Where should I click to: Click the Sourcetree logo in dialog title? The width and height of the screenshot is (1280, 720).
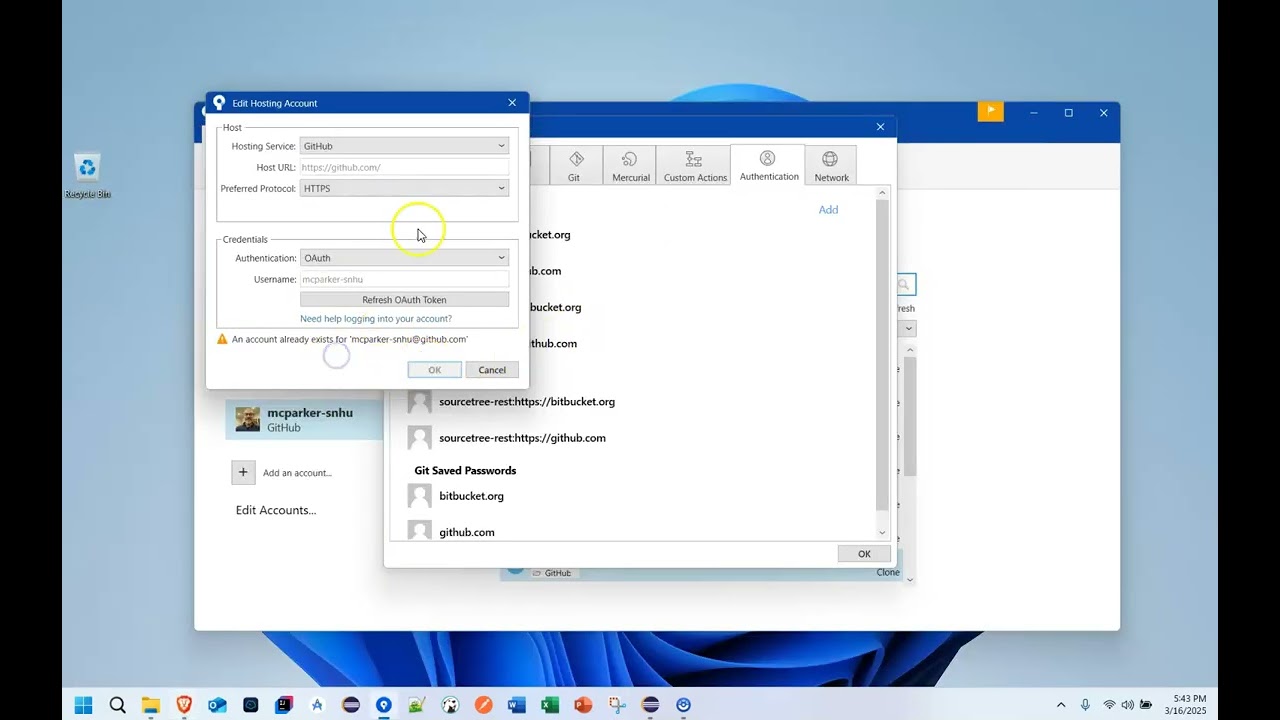click(x=219, y=103)
